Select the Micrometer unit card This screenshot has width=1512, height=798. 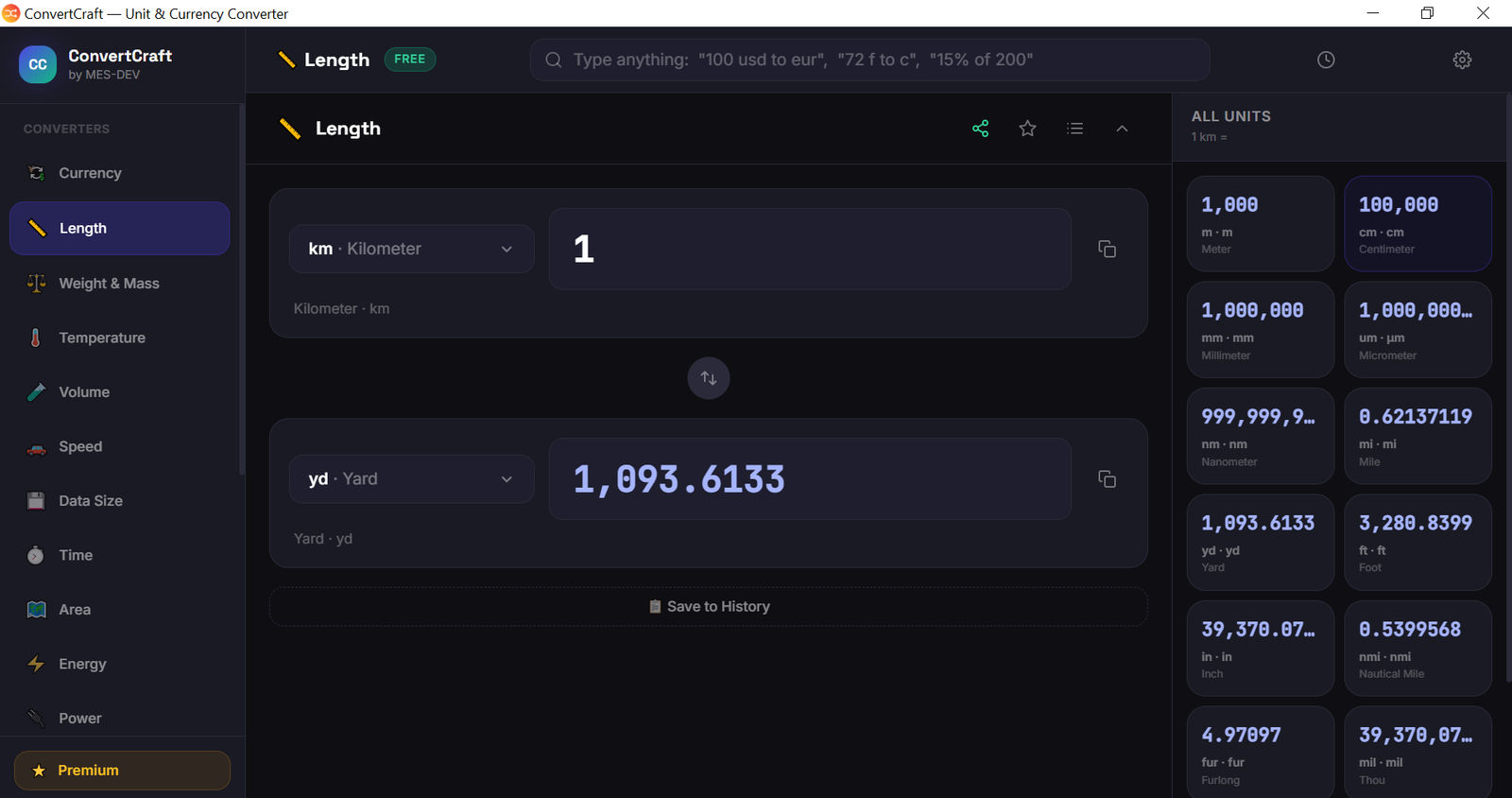tap(1418, 330)
